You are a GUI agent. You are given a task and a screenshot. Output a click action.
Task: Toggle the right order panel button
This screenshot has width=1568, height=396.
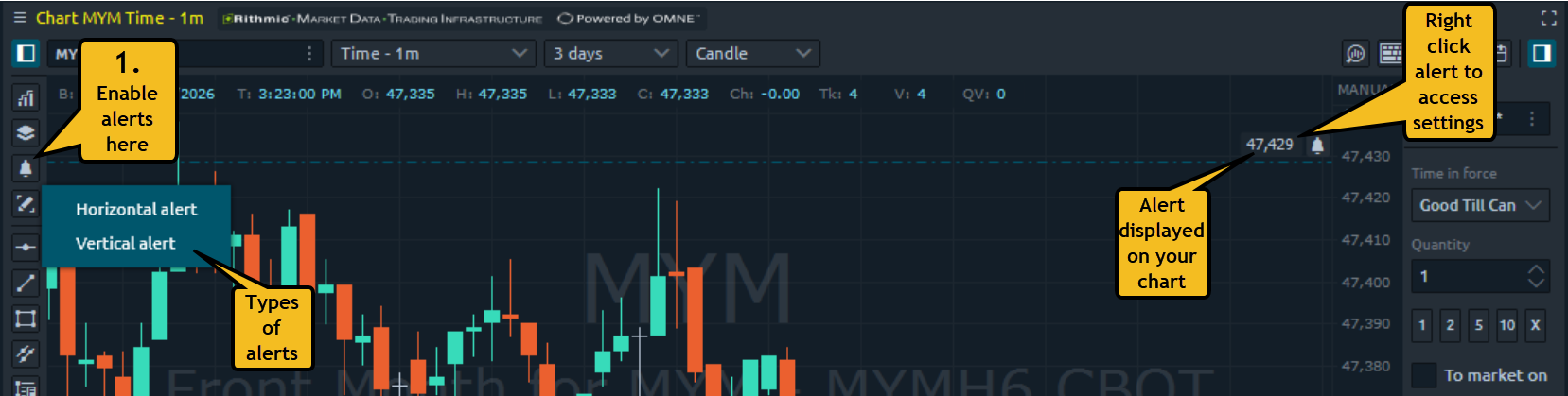click(x=1542, y=54)
